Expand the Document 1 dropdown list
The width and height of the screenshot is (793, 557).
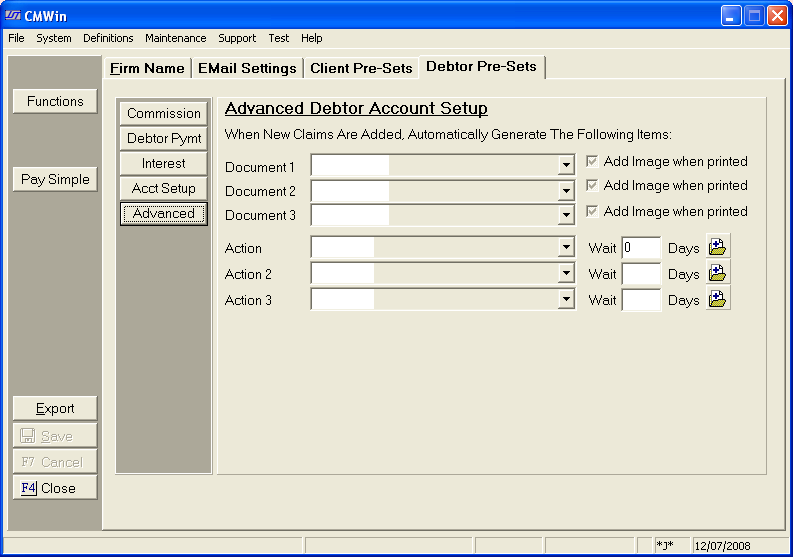[x=567, y=165]
